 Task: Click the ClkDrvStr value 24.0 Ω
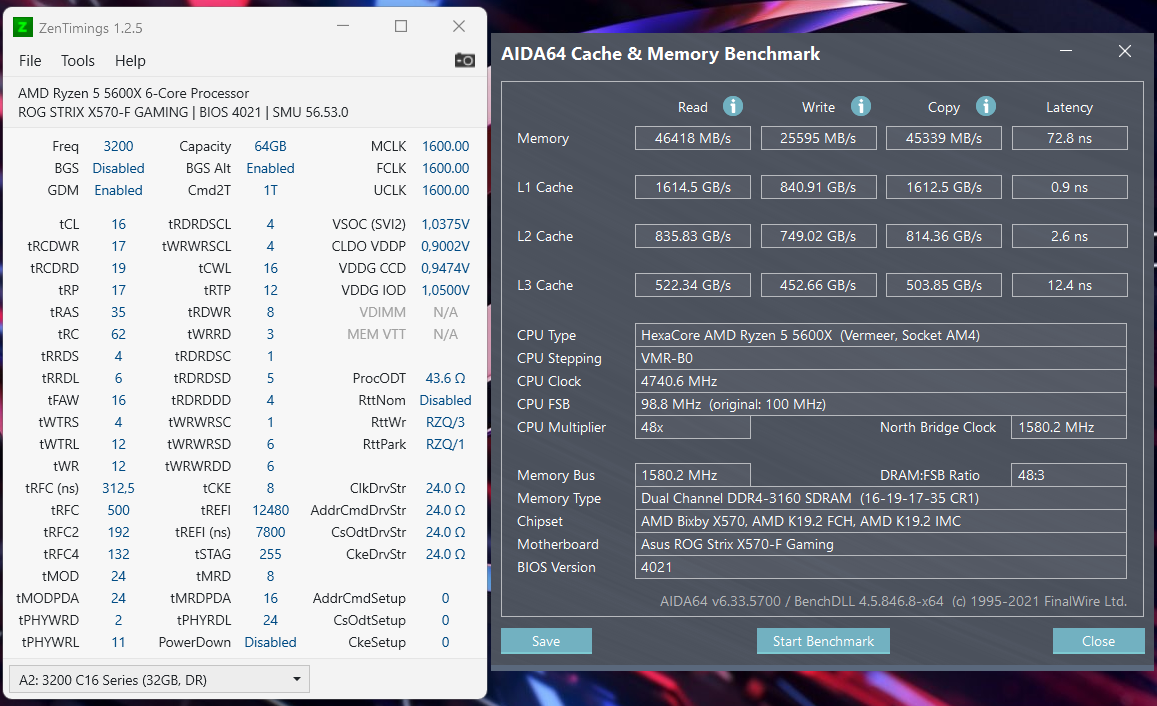(x=445, y=488)
